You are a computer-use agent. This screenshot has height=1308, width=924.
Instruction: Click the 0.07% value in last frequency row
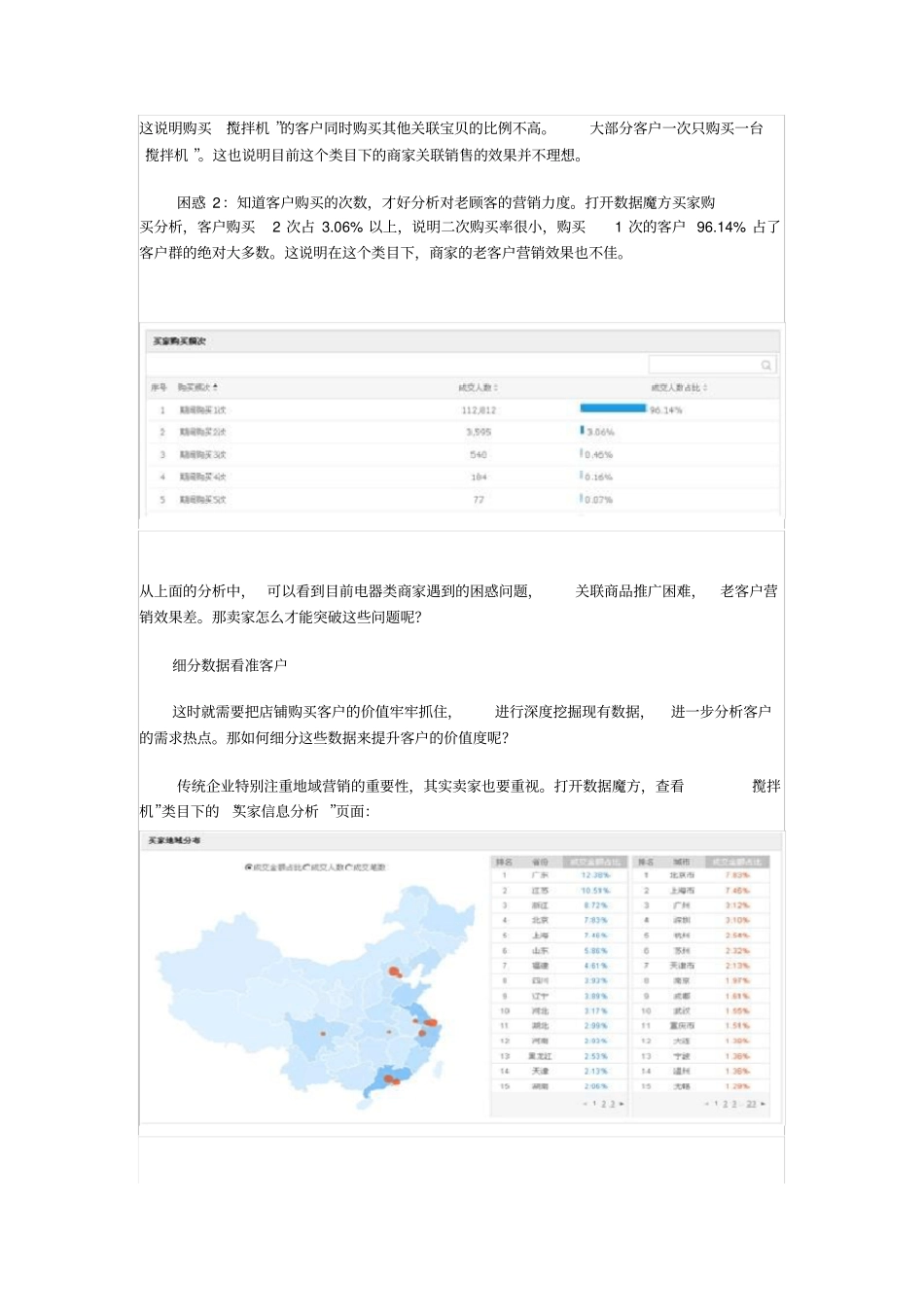tap(599, 500)
